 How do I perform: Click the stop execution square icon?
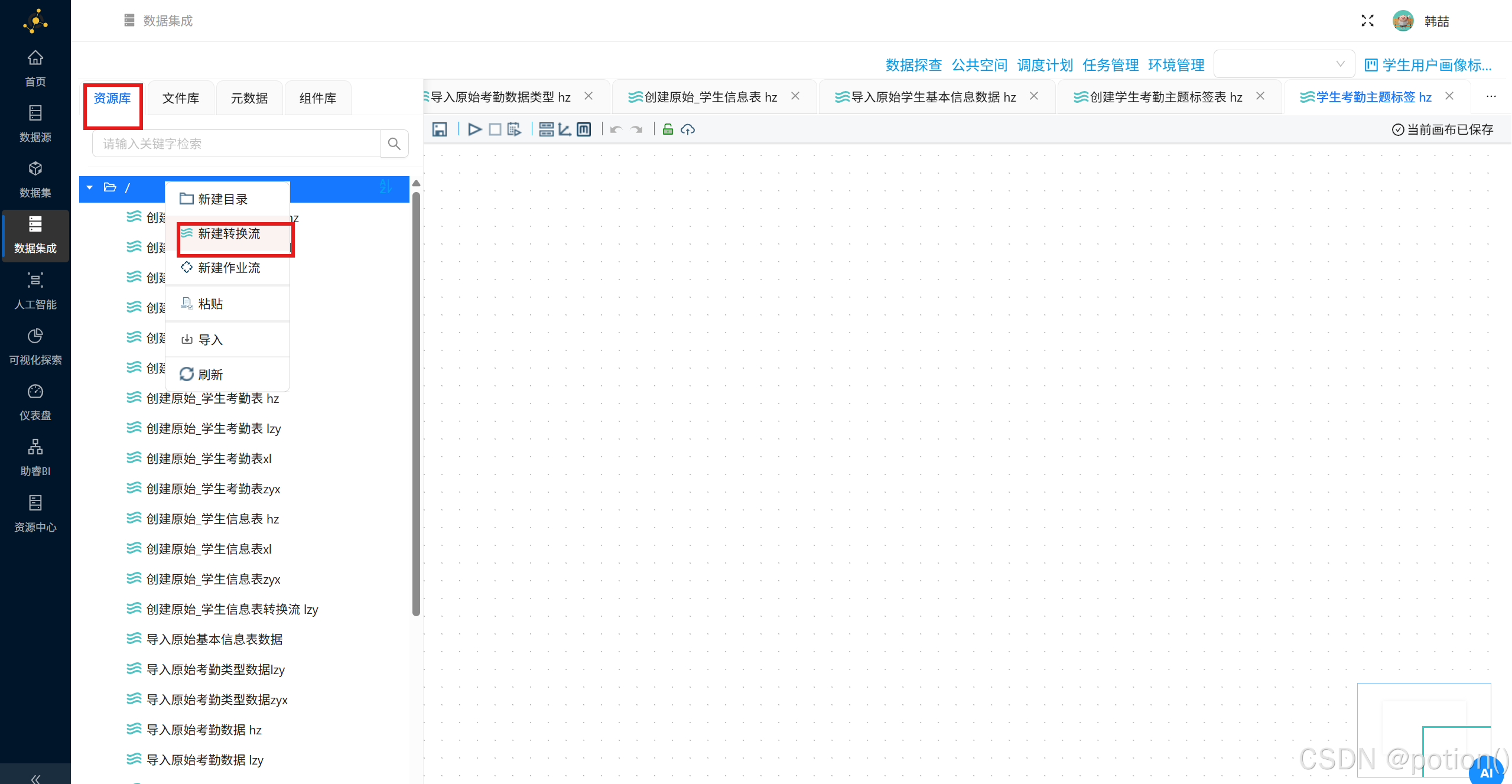tap(495, 129)
